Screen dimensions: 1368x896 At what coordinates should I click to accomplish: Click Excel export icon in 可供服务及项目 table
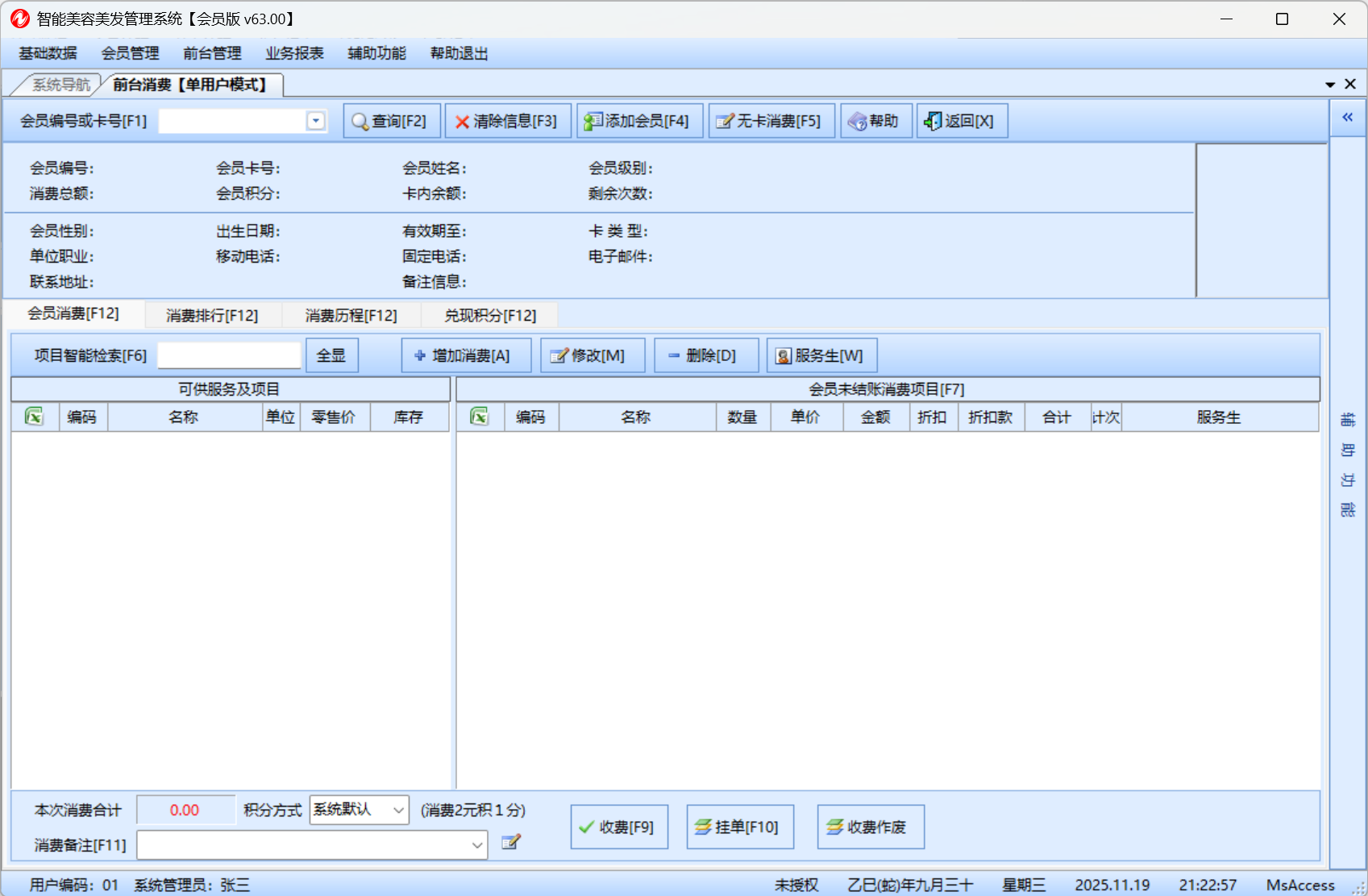tap(34, 417)
